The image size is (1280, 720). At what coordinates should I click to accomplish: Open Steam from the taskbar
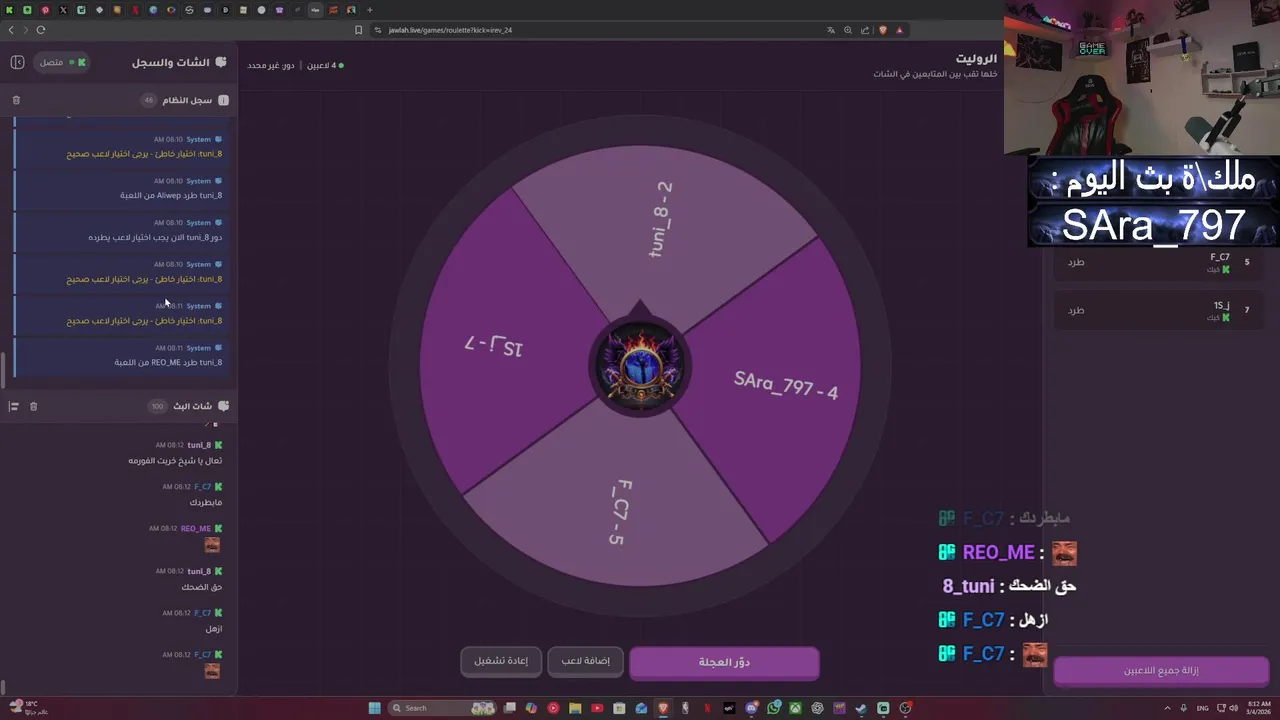point(861,708)
